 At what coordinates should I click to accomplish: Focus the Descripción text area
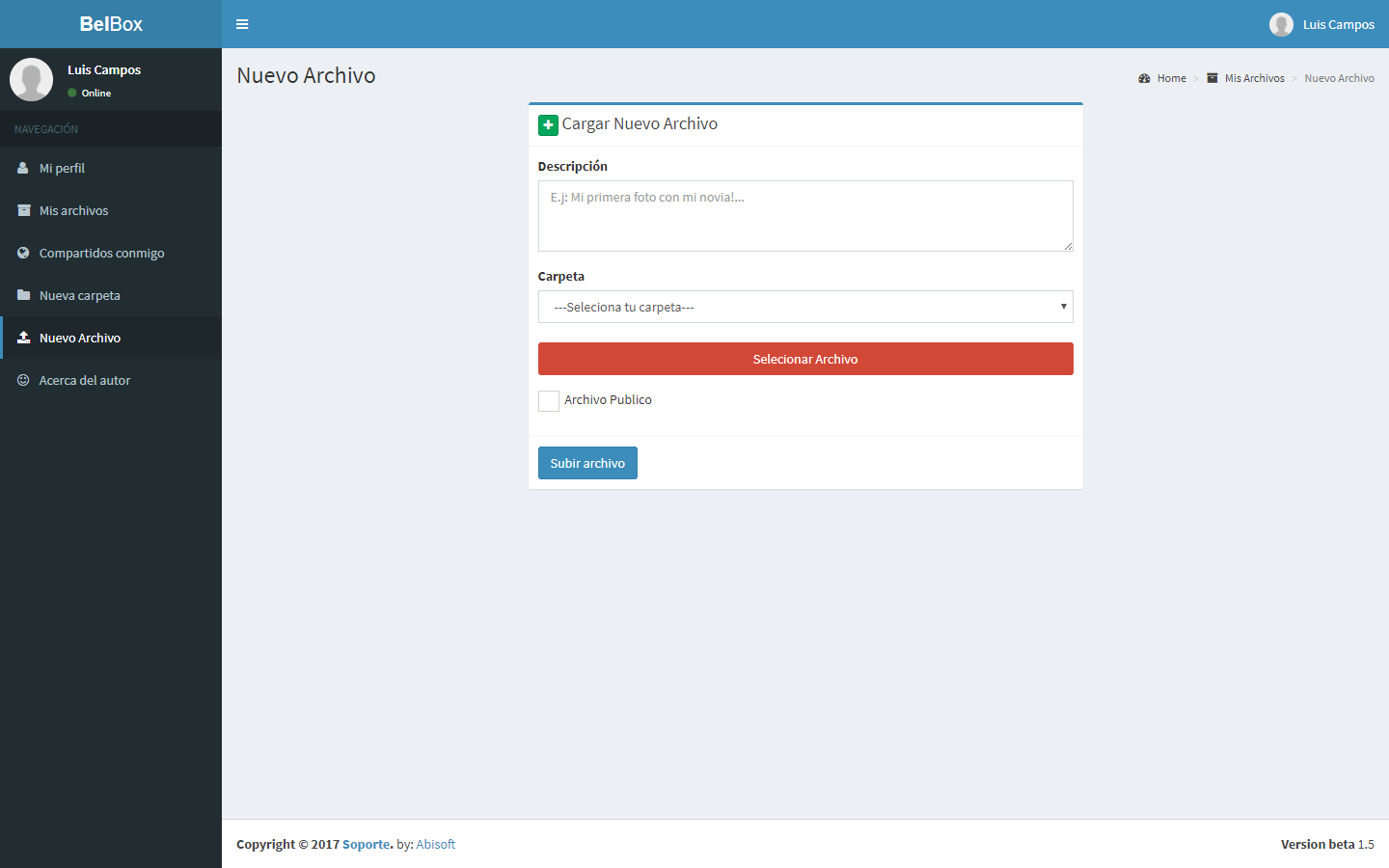coord(805,216)
